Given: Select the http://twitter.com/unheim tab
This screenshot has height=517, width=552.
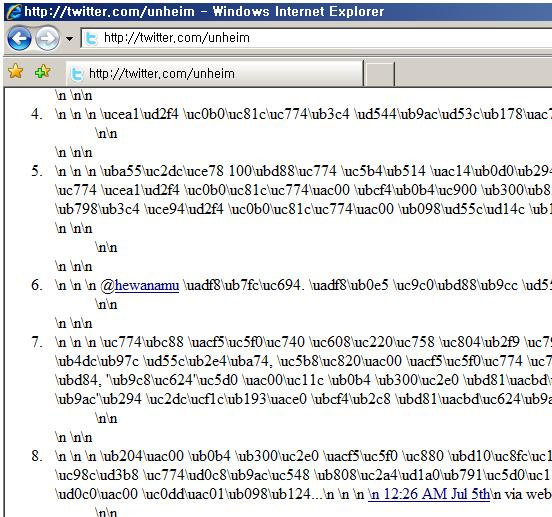Looking at the screenshot, I should [x=214, y=73].
